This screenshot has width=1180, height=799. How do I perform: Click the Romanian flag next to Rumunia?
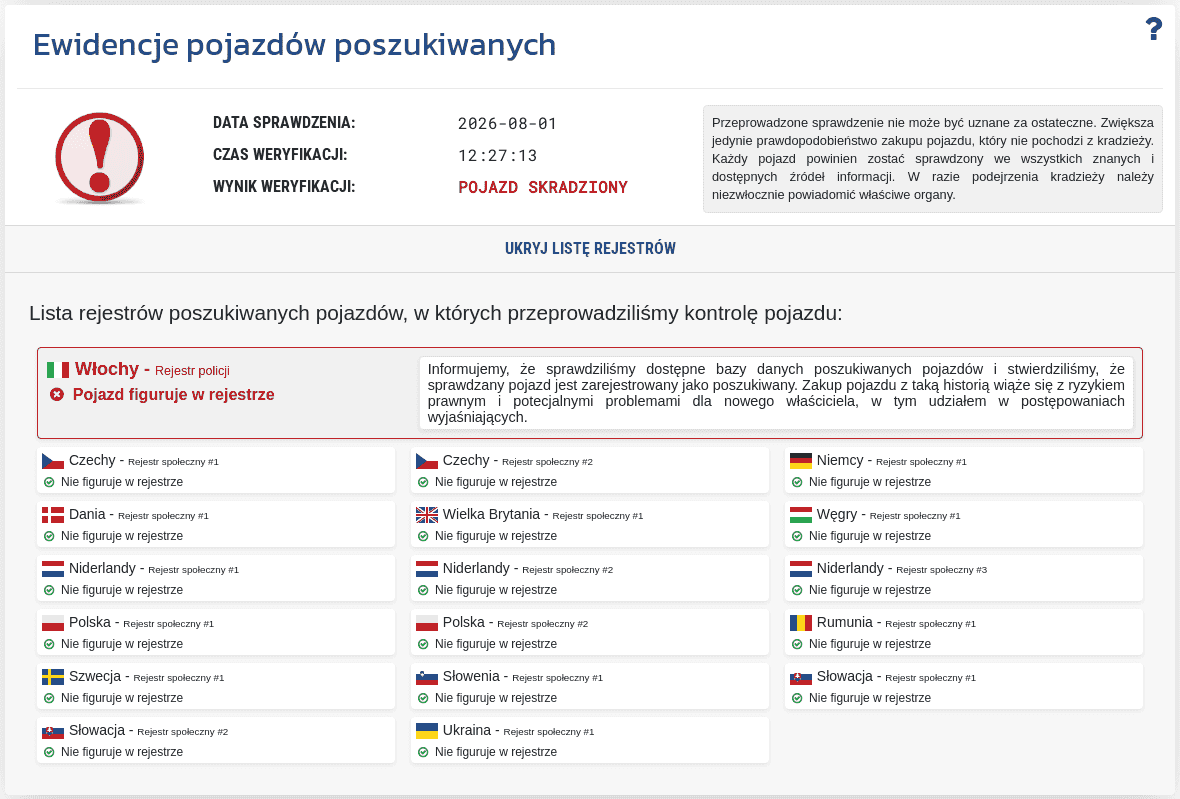click(x=801, y=624)
